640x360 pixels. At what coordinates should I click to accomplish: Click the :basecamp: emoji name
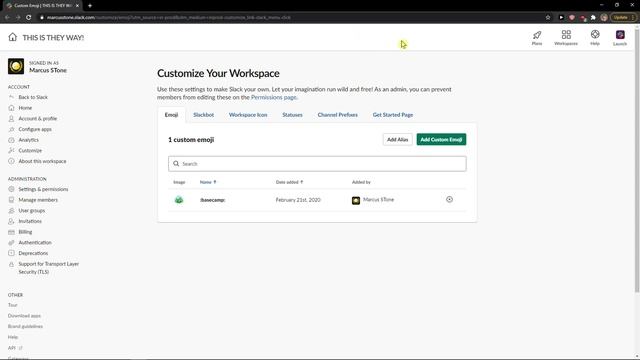pyautogui.click(x=213, y=200)
